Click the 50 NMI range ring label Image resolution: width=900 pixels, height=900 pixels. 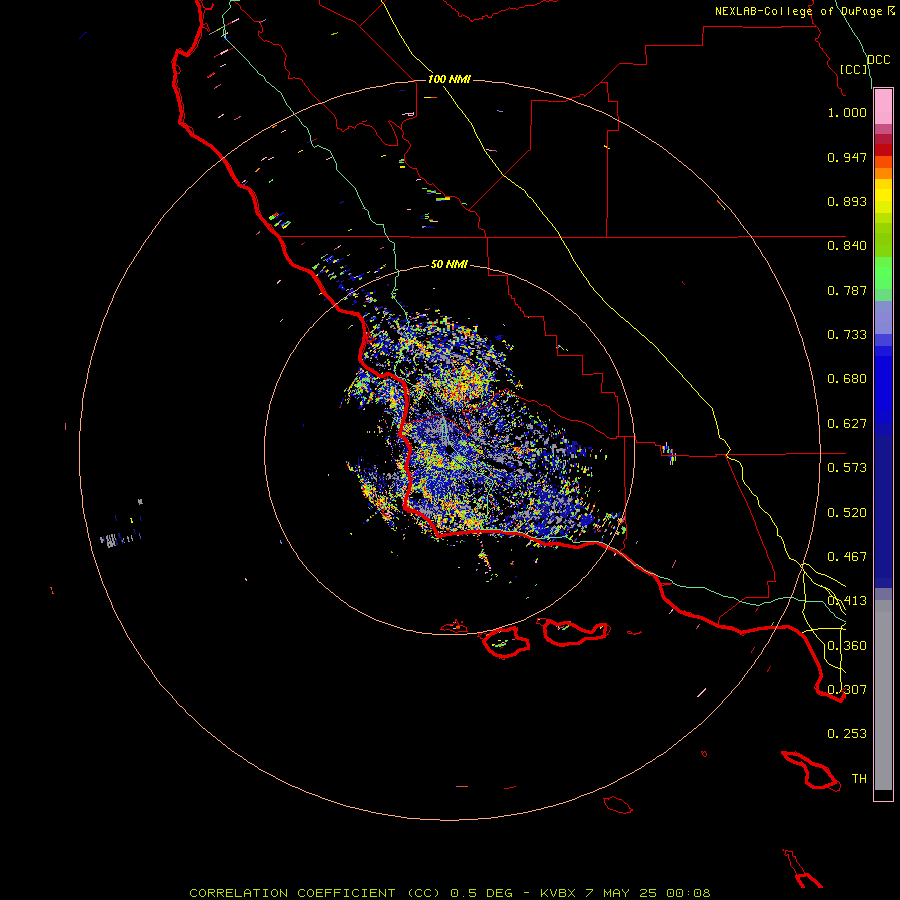click(449, 264)
